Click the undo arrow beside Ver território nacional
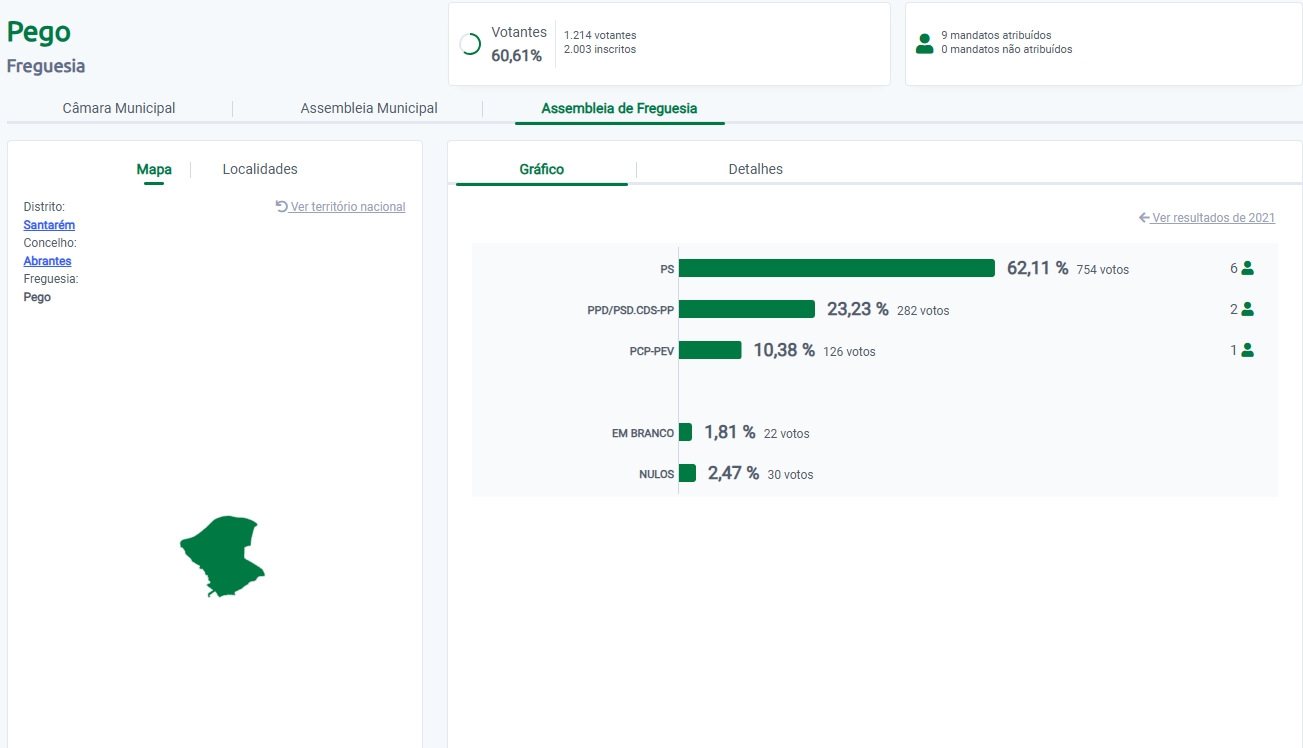The width and height of the screenshot is (1303, 748). [282, 207]
